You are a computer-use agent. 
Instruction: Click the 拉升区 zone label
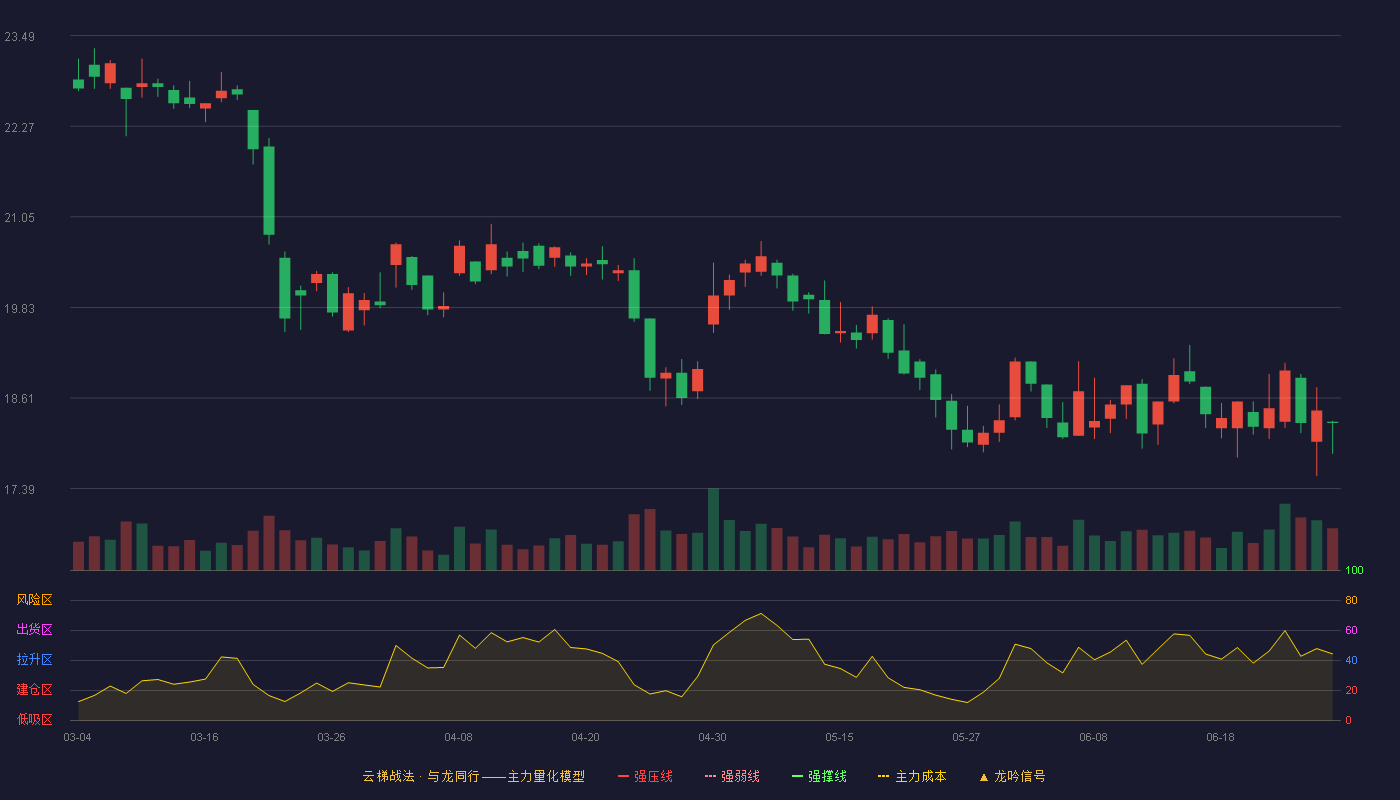[34, 660]
